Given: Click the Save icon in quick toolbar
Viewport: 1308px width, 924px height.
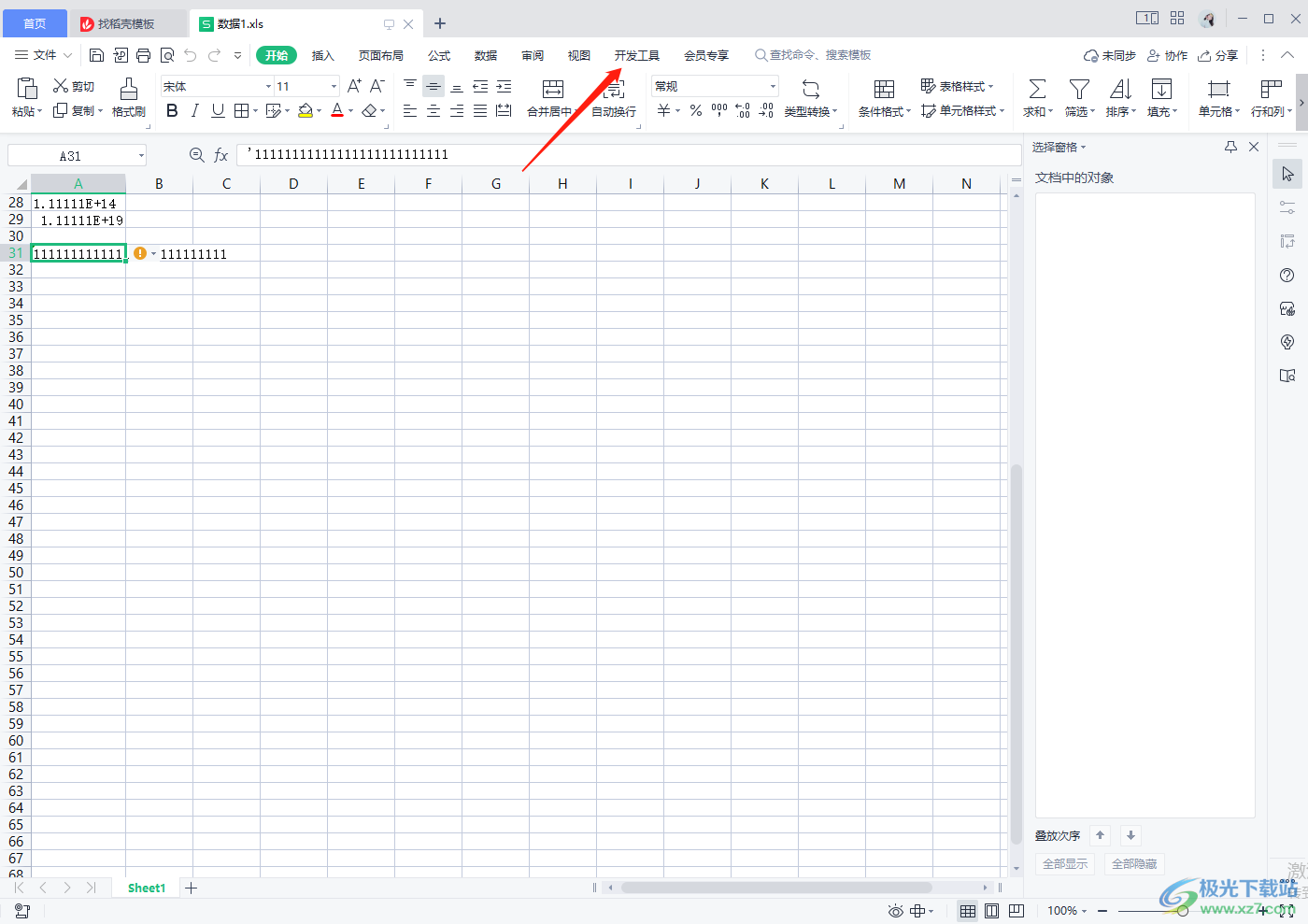Looking at the screenshot, I should [96, 55].
